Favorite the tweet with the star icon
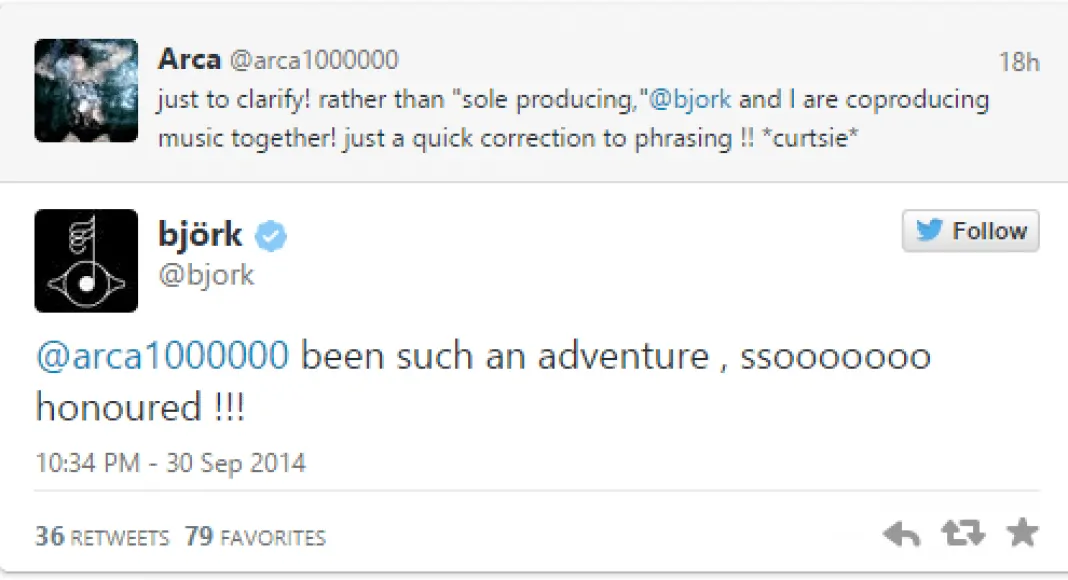Screen dimensions: 1068x580 click(x=1022, y=533)
